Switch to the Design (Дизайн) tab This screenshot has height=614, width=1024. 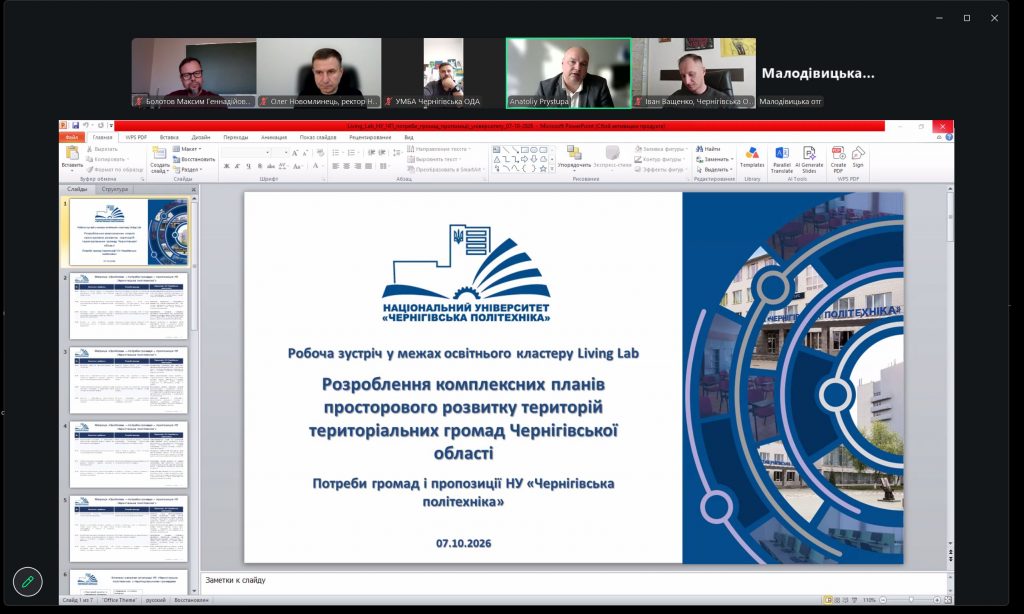200,137
